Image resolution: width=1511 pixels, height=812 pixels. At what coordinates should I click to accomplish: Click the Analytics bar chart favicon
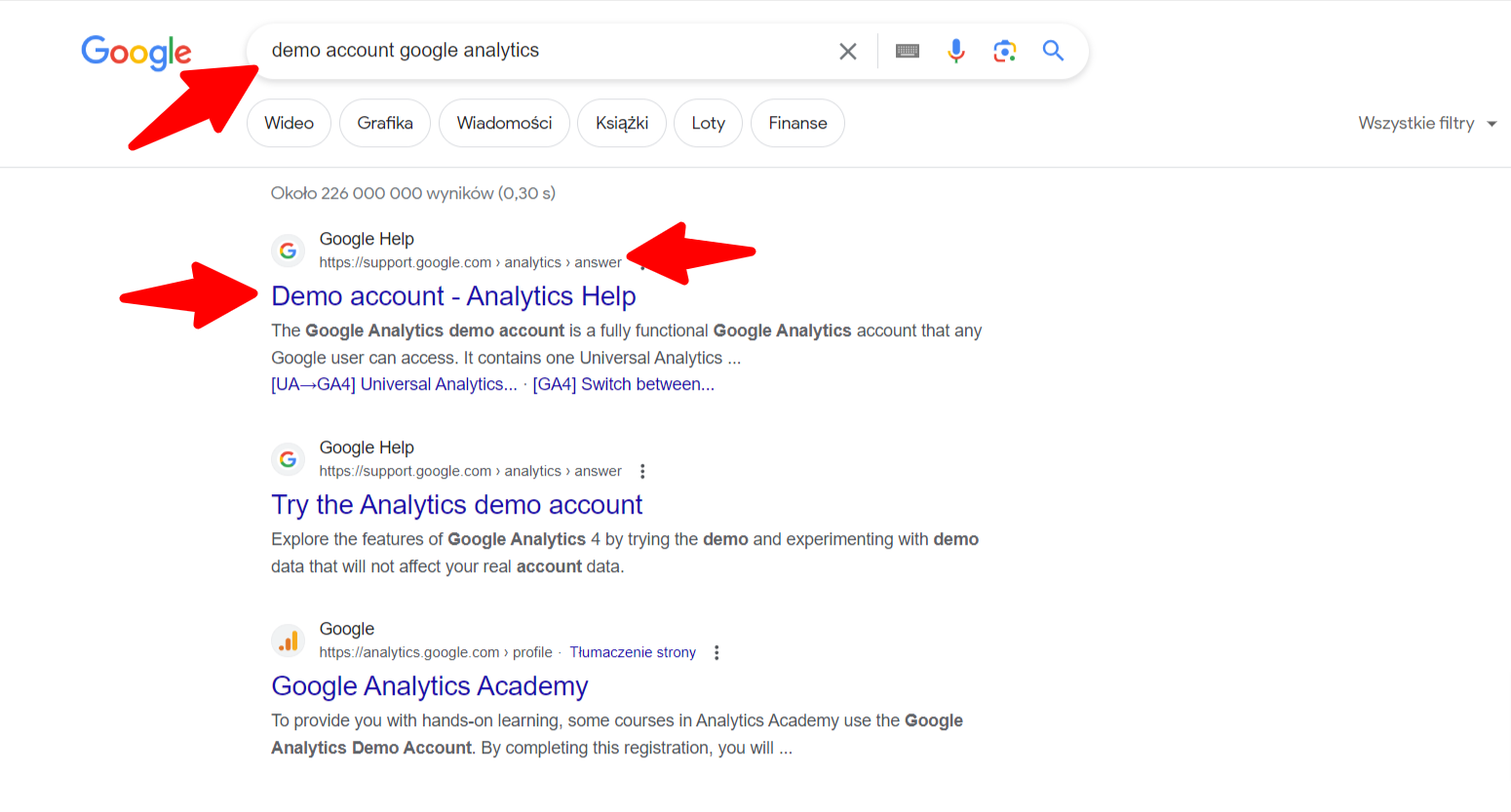[x=288, y=641]
